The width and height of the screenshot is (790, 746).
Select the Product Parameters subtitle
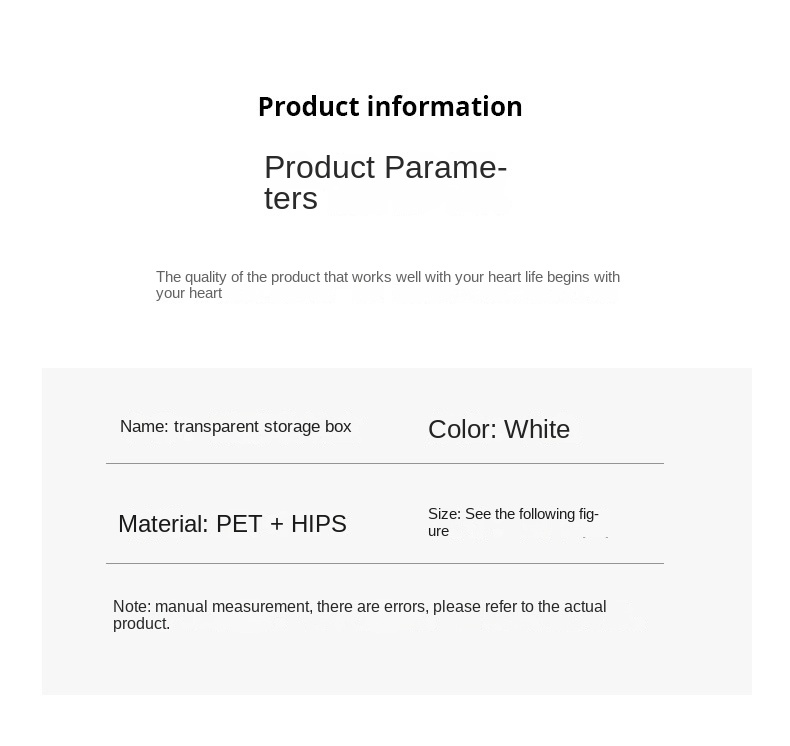[385, 182]
